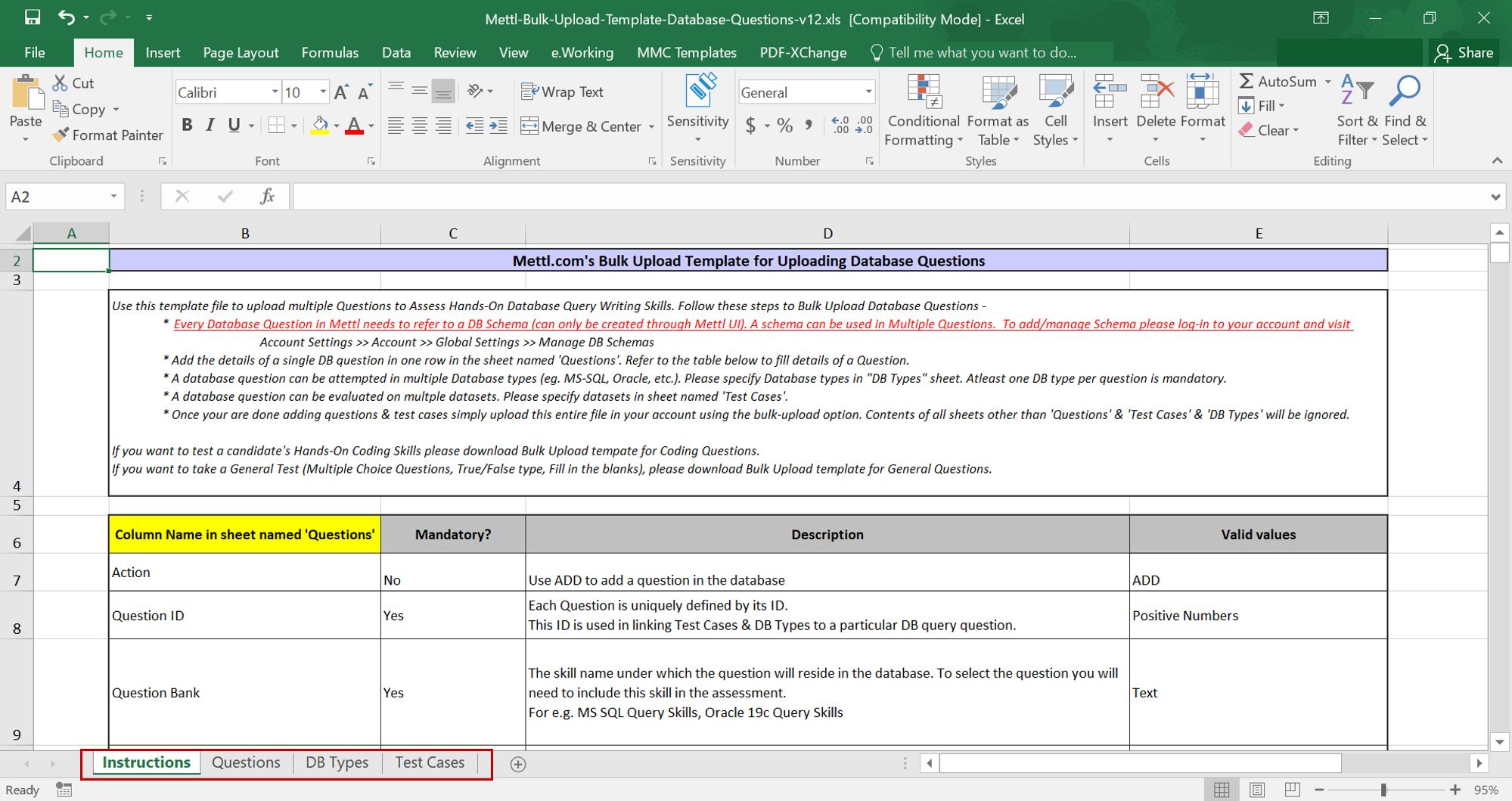
Task: Expand the AutoSum dropdown arrow
Action: (1327, 82)
